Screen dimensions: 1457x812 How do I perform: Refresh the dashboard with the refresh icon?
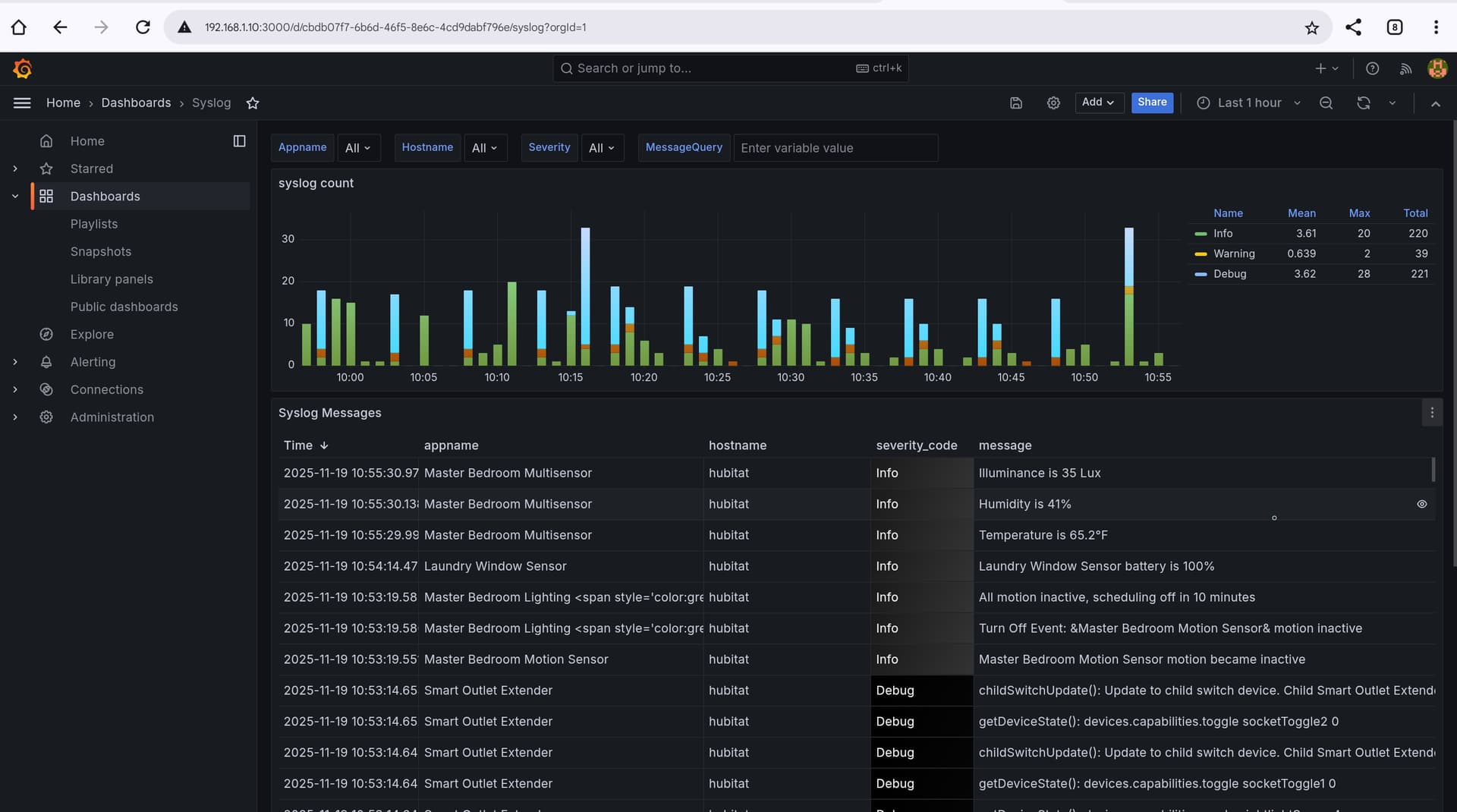point(1364,103)
